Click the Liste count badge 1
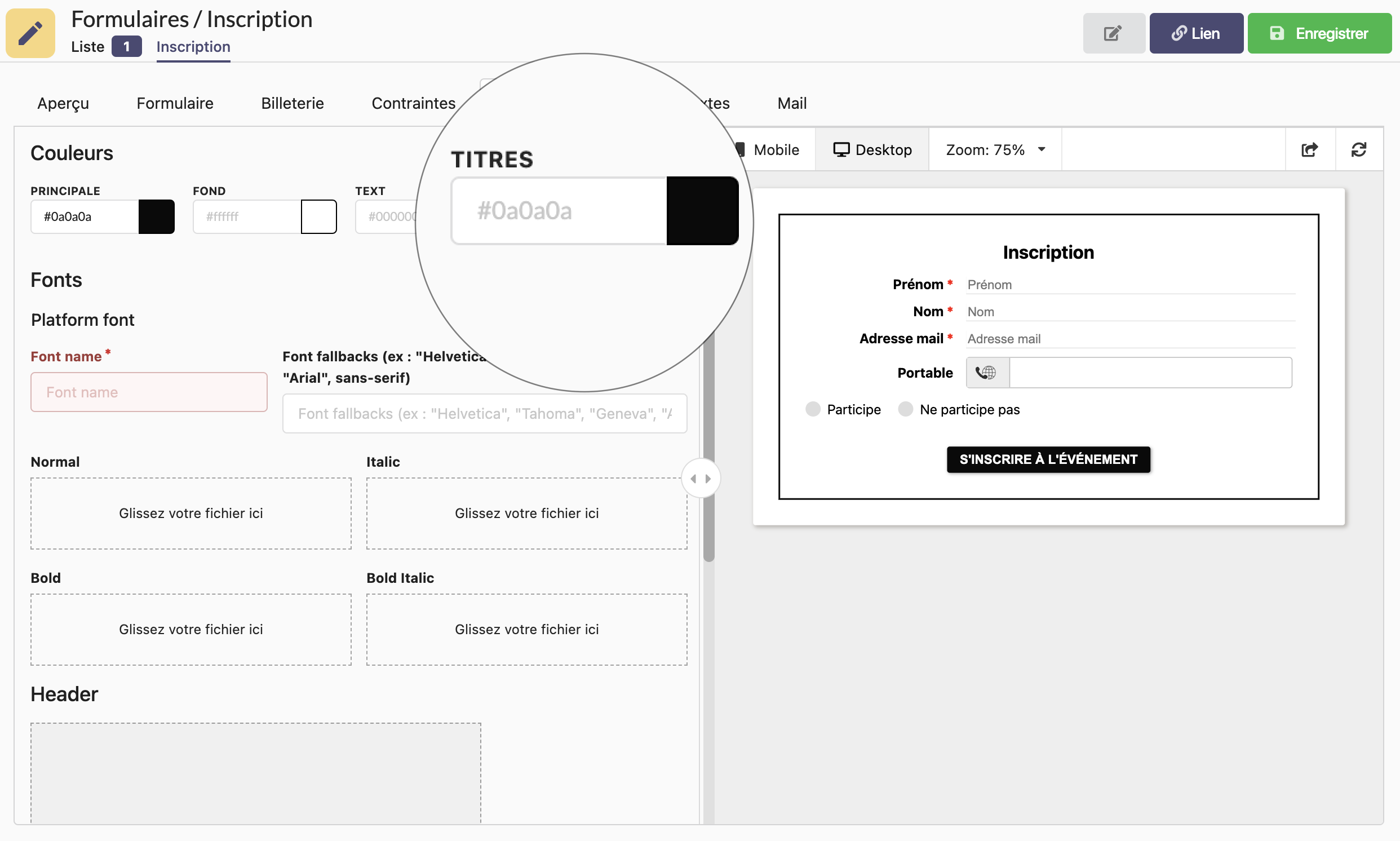Screen dimensions: 1400x841 tap(126, 46)
